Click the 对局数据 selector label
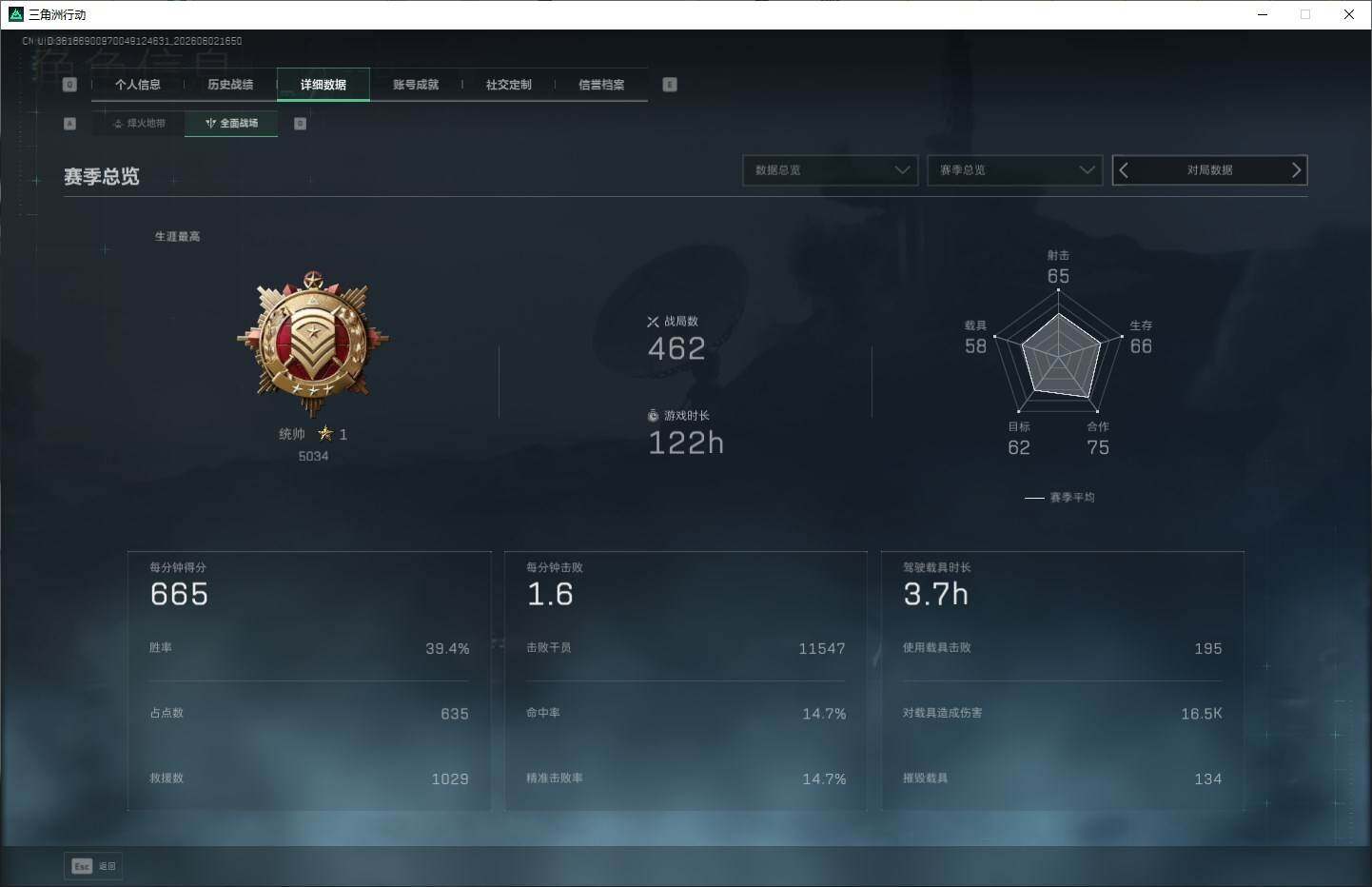This screenshot has height=887, width=1372. pos(1209,170)
